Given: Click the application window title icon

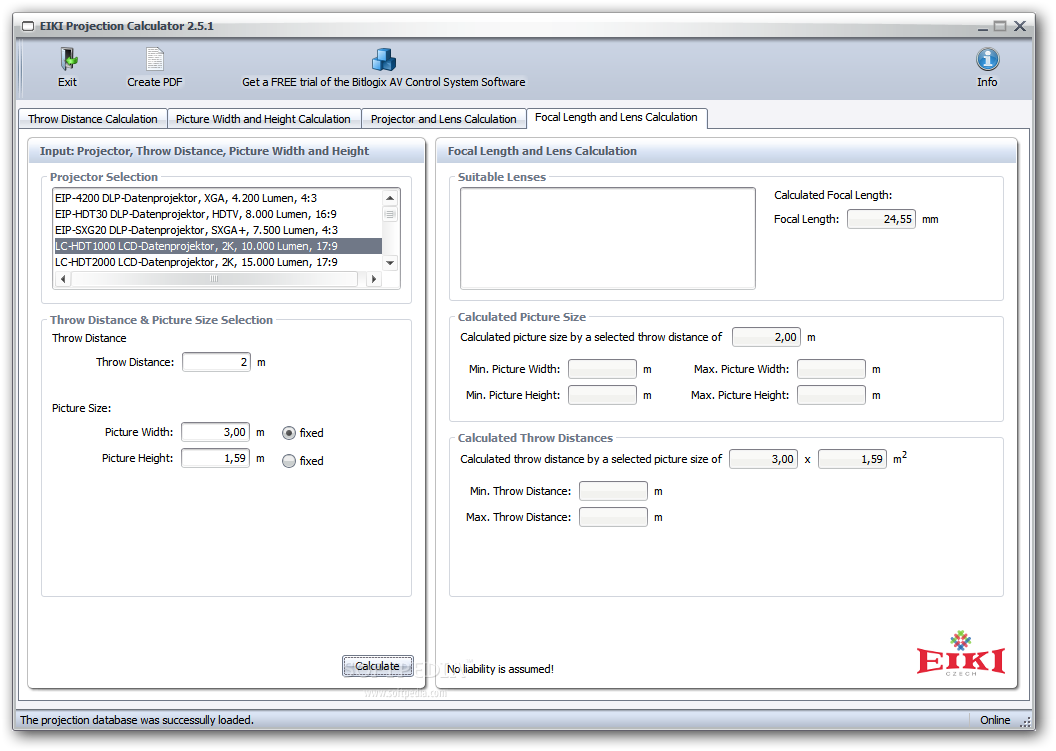Looking at the screenshot, I should 28,26.
